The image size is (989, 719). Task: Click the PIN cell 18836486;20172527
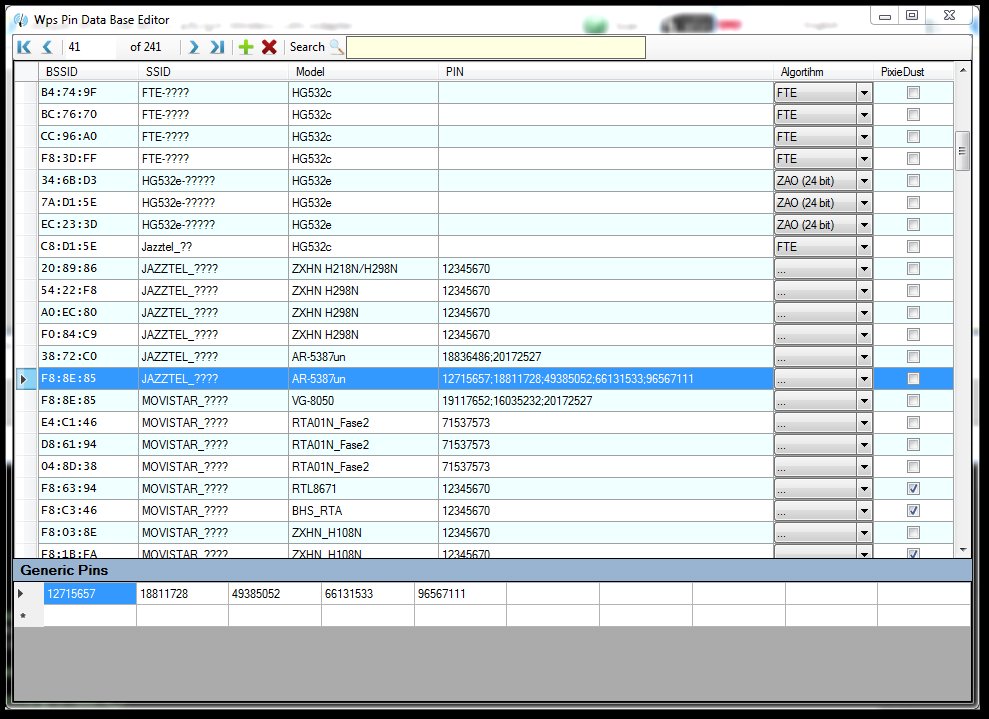point(606,356)
